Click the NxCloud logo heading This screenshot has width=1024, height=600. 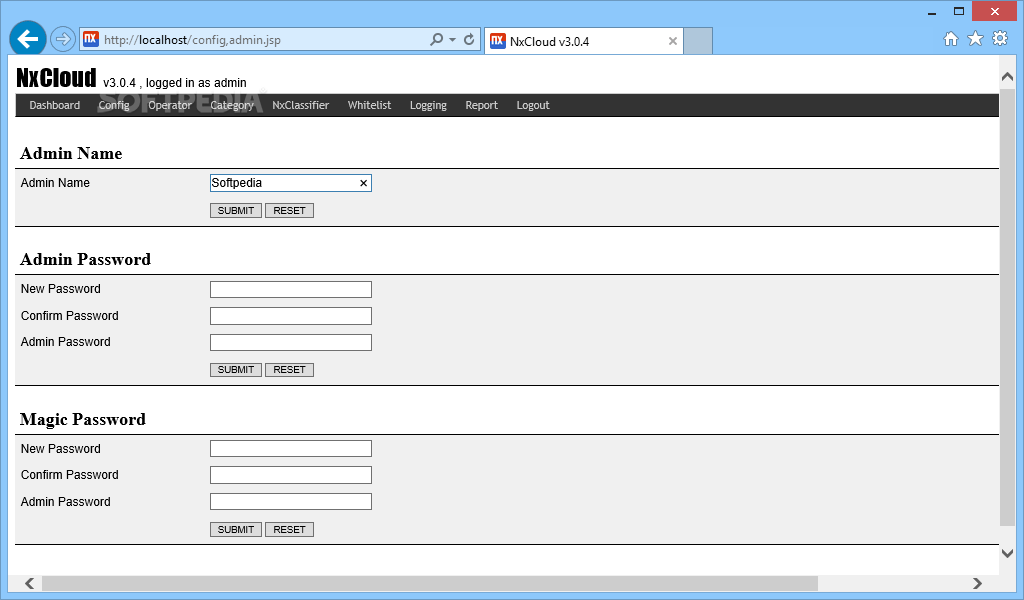(x=56, y=78)
